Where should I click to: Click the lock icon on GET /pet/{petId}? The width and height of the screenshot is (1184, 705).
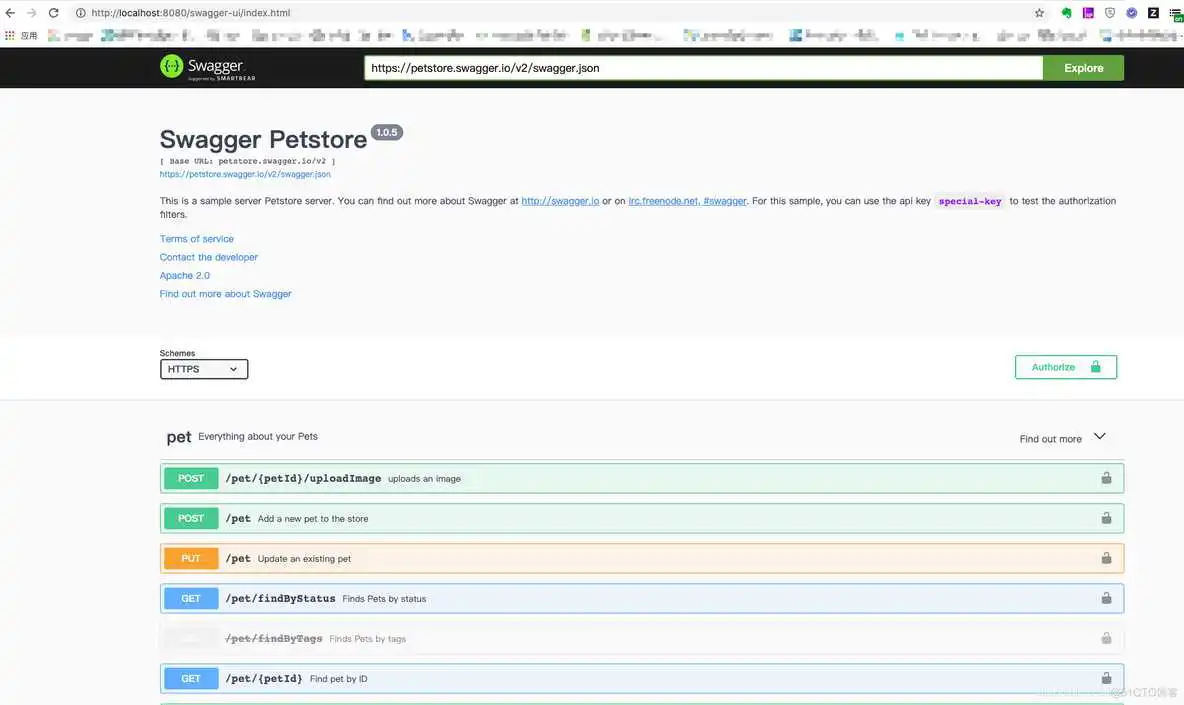coord(1106,678)
